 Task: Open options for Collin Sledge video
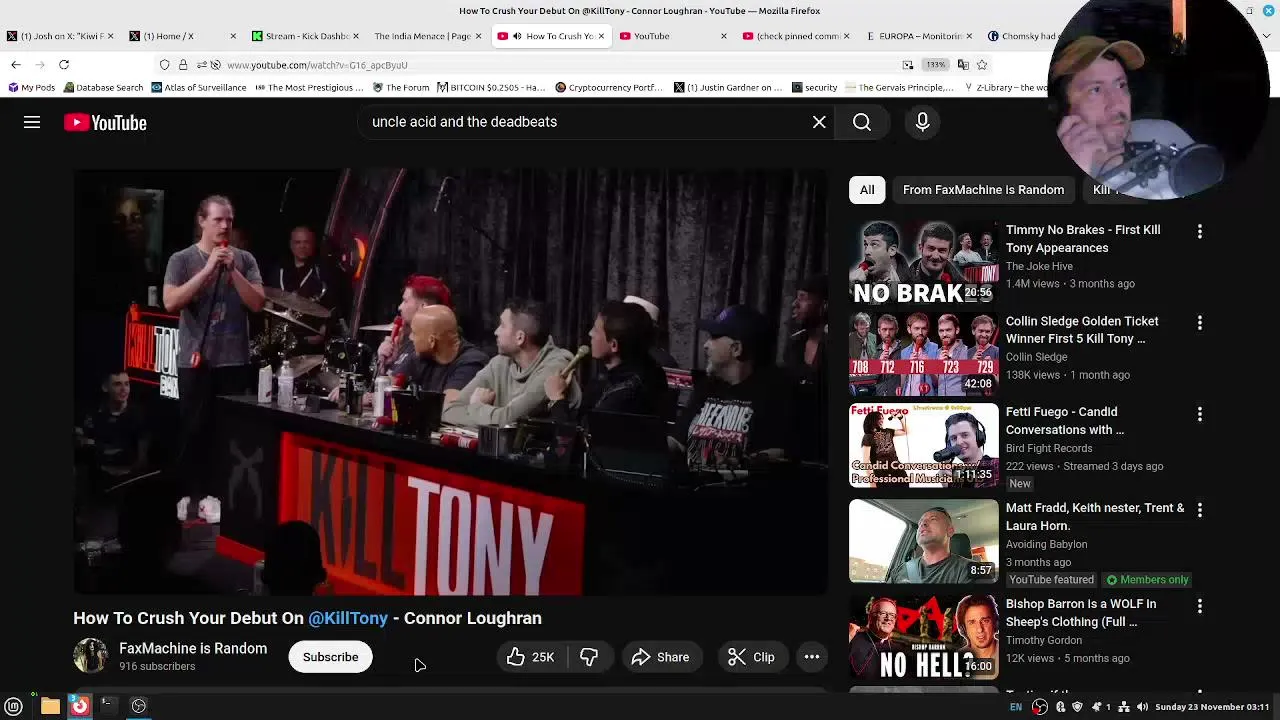point(1200,323)
